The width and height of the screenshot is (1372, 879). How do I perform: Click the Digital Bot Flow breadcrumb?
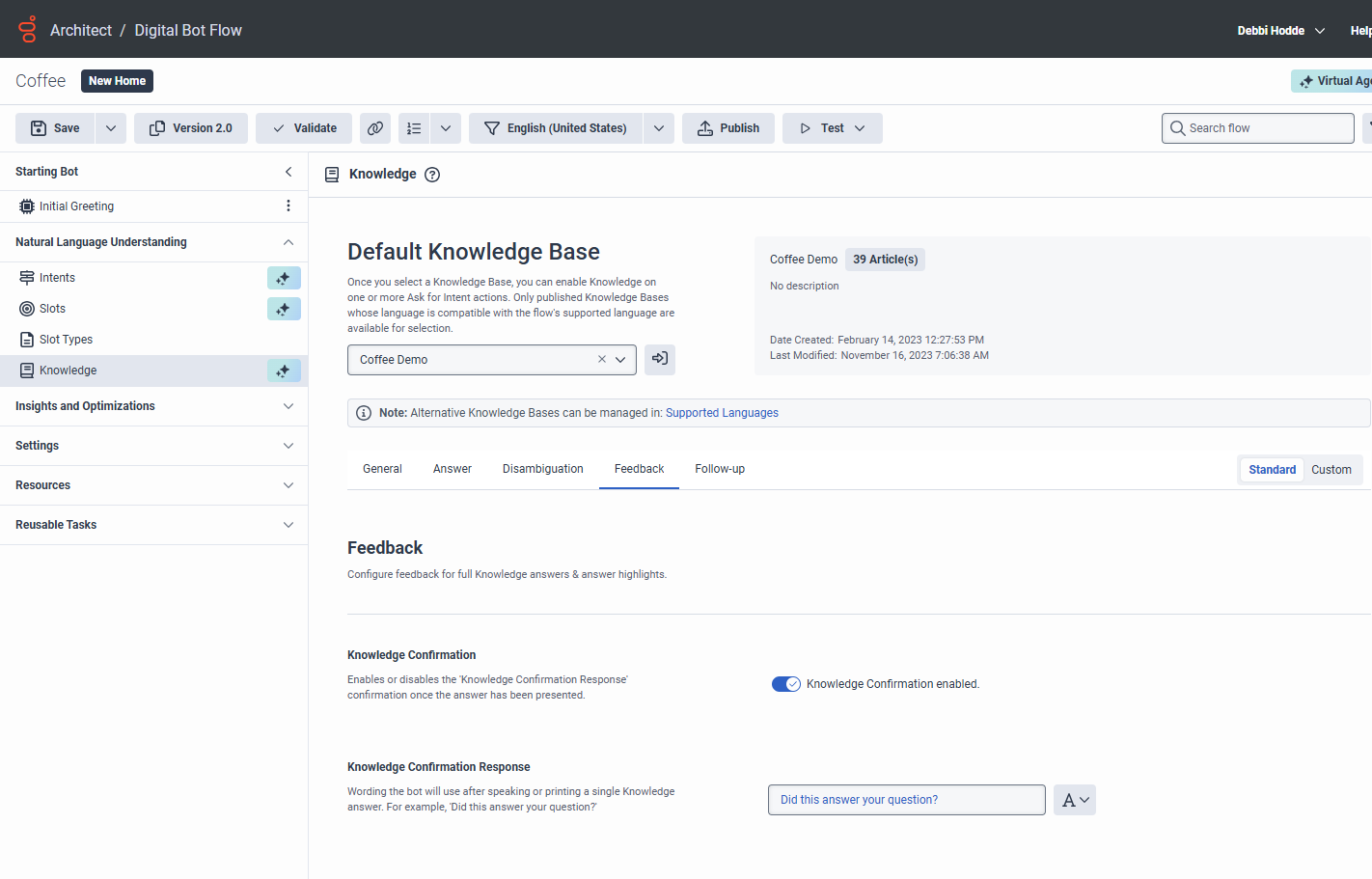(188, 31)
